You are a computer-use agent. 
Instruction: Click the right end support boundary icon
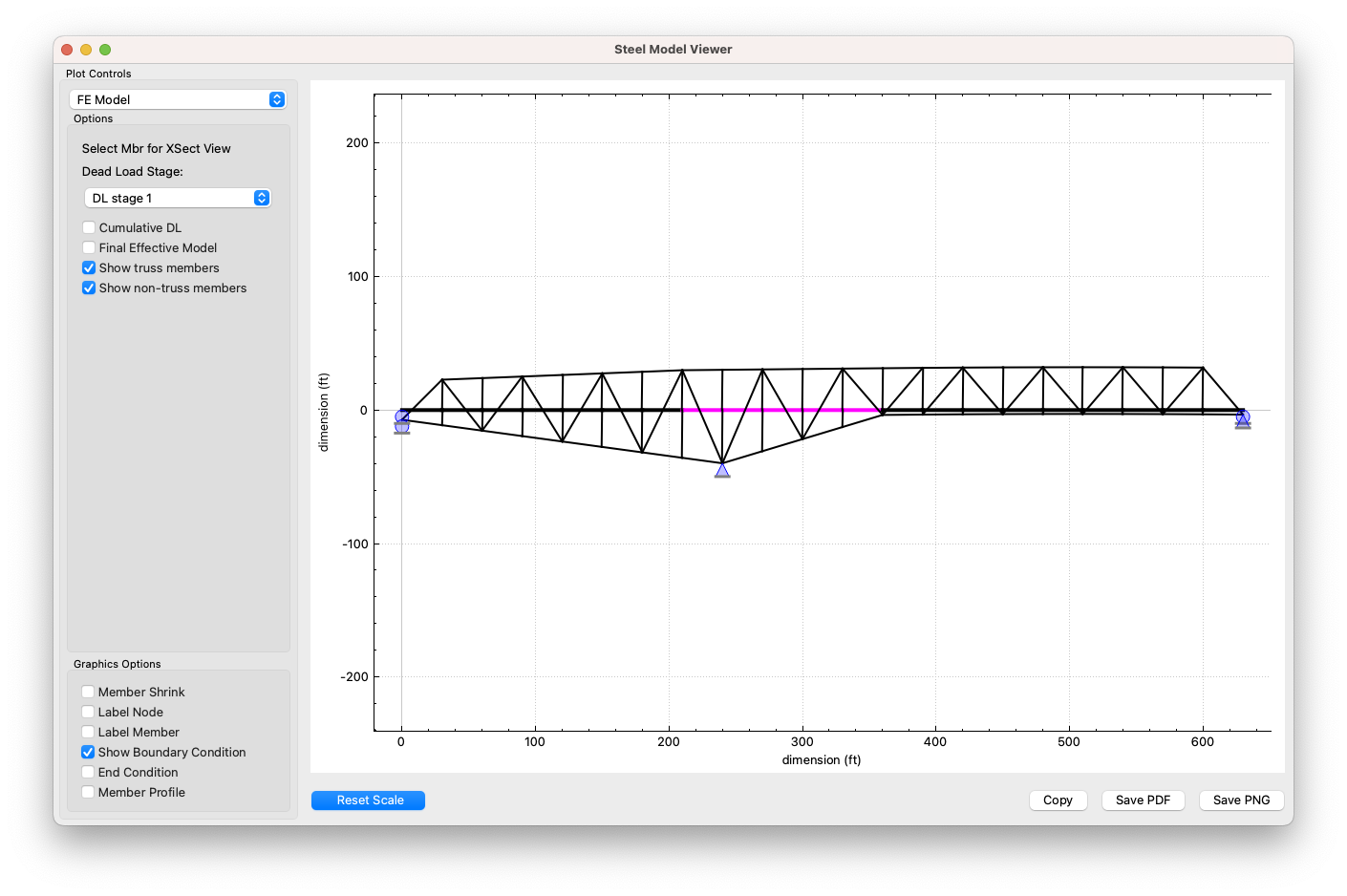(x=1242, y=419)
